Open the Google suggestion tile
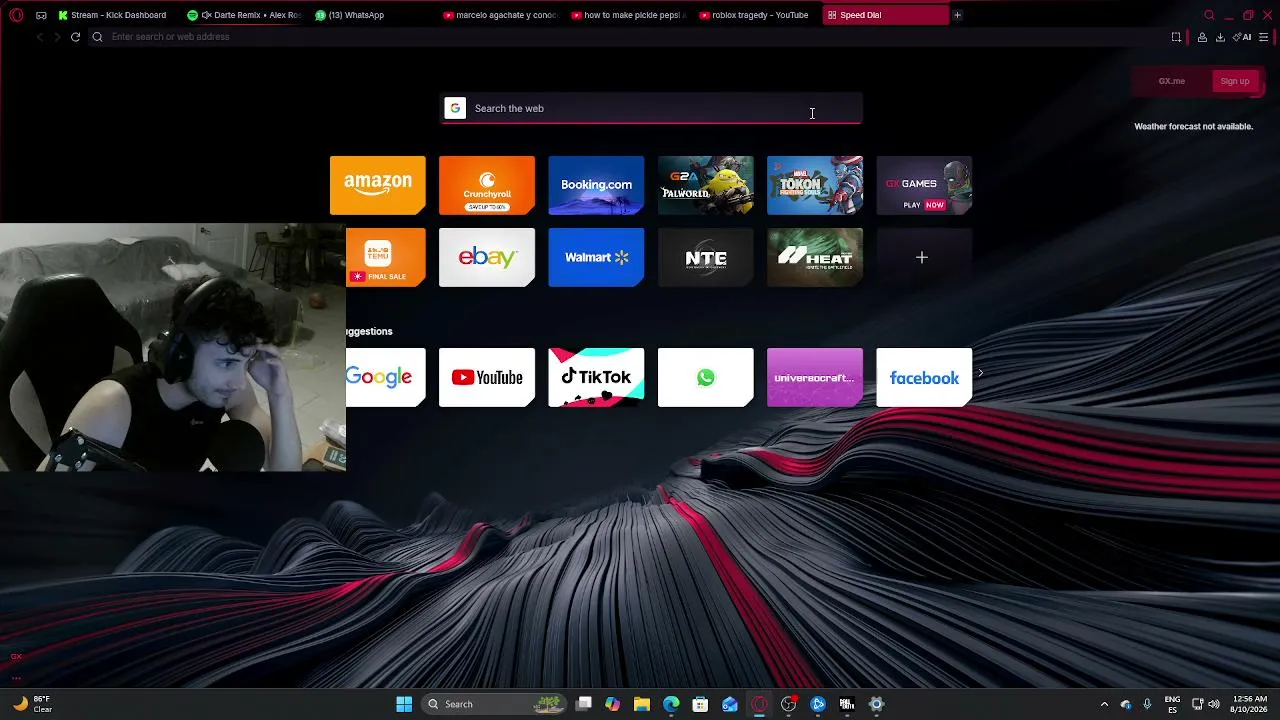The image size is (1280, 720). click(x=386, y=377)
